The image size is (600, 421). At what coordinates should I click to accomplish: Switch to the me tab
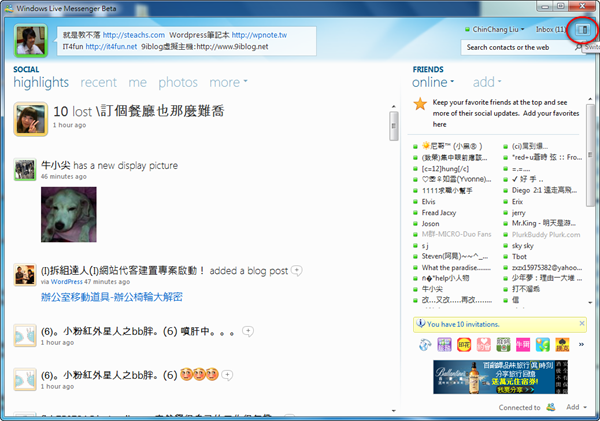click(137, 82)
